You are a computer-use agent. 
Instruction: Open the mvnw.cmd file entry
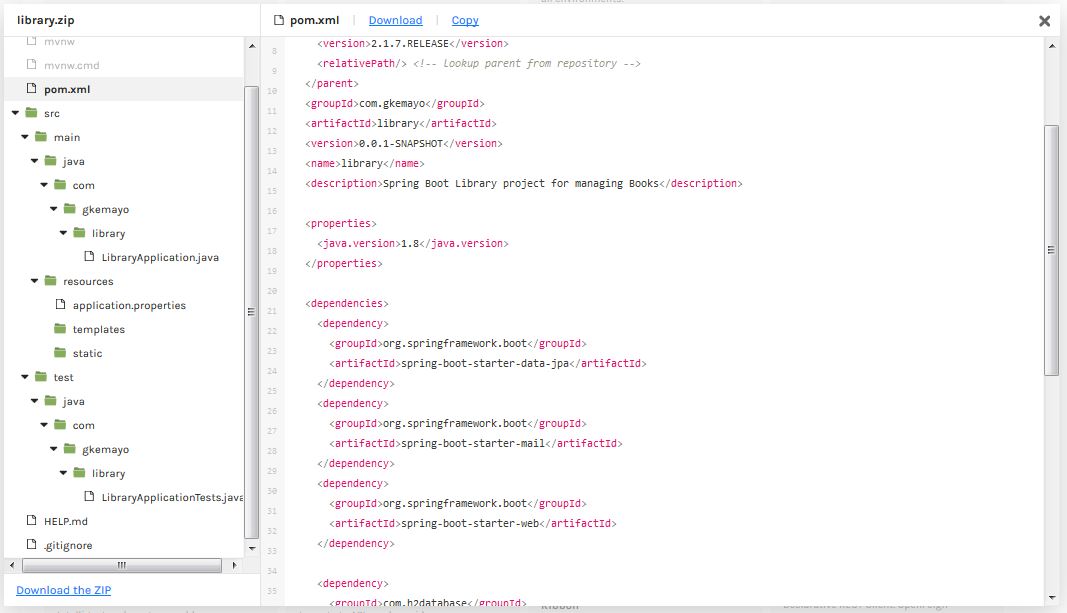point(71,65)
